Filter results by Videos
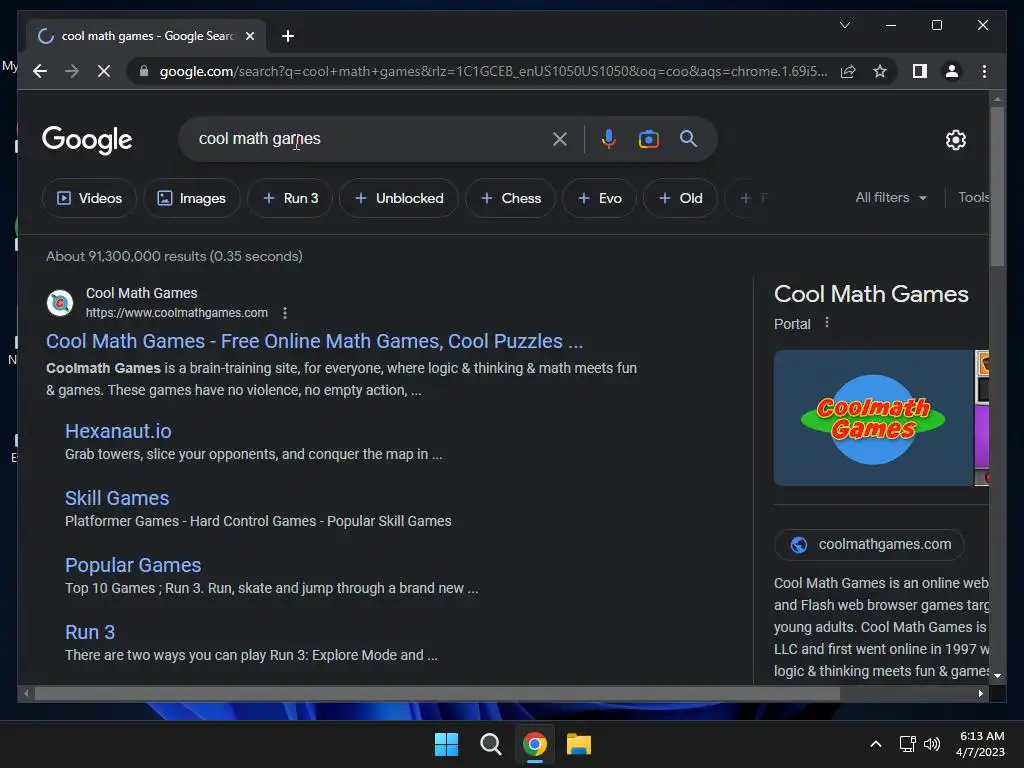 click(89, 198)
